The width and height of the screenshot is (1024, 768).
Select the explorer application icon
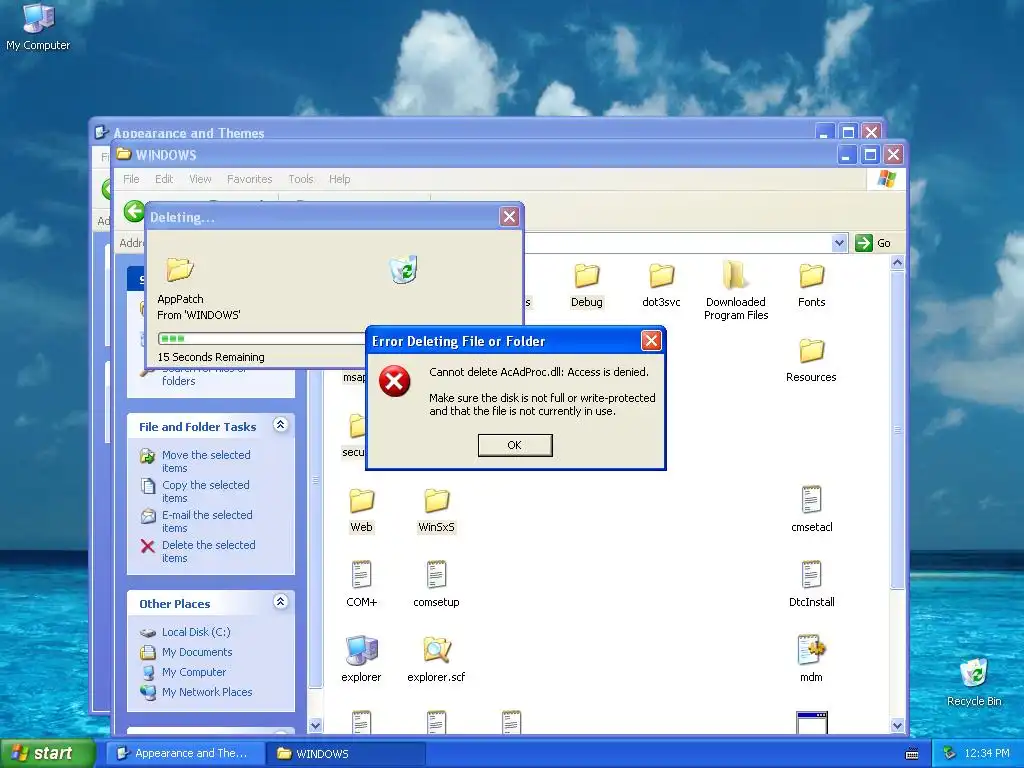point(361,650)
